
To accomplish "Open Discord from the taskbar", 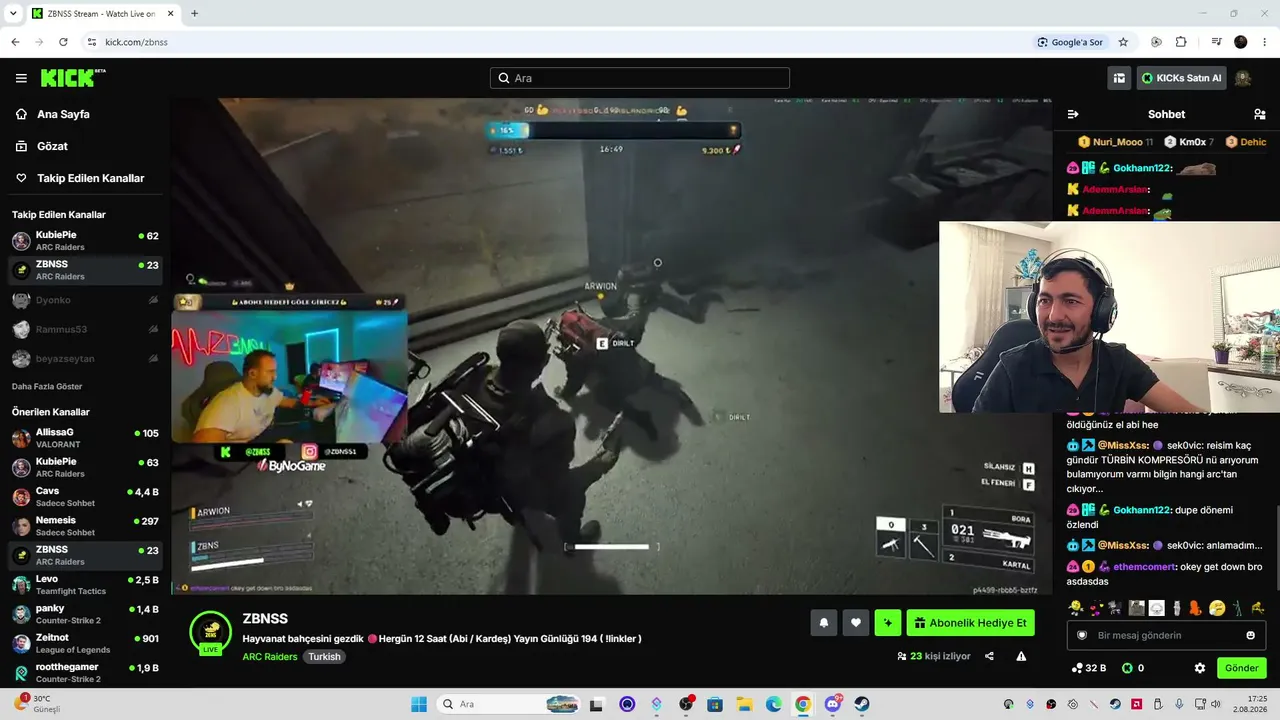I will point(833,704).
